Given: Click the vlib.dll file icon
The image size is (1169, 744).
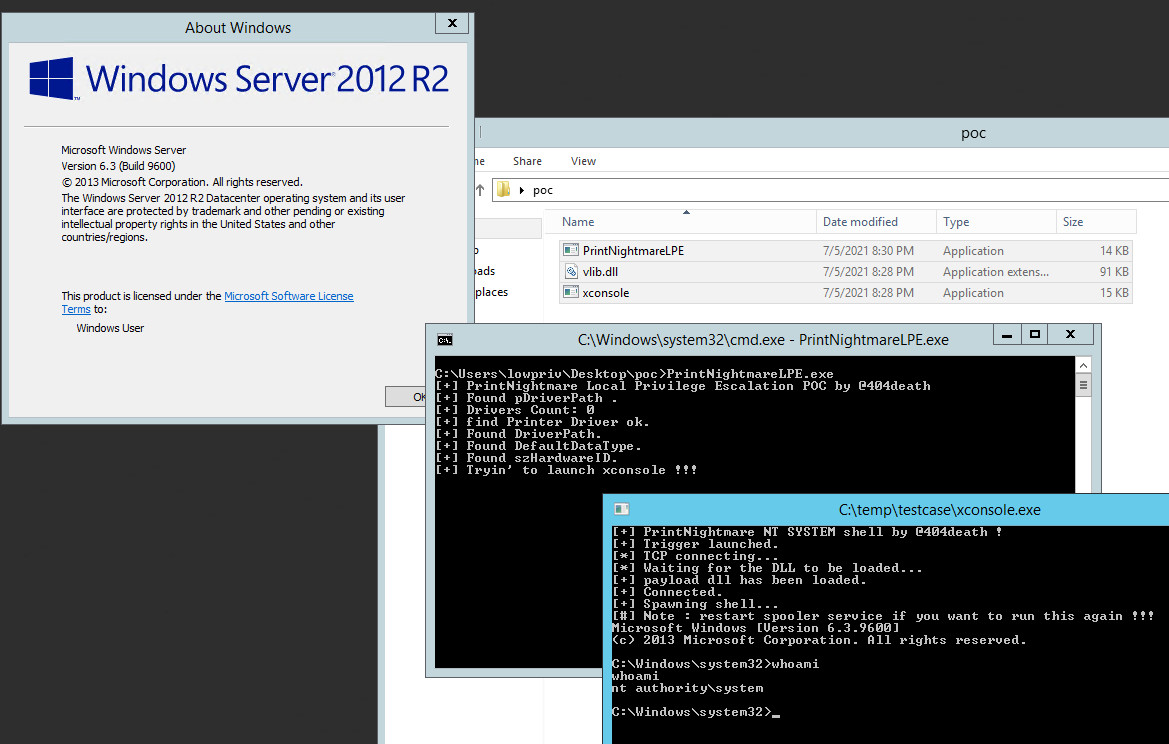Looking at the screenshot, I should tap(571, 271).
